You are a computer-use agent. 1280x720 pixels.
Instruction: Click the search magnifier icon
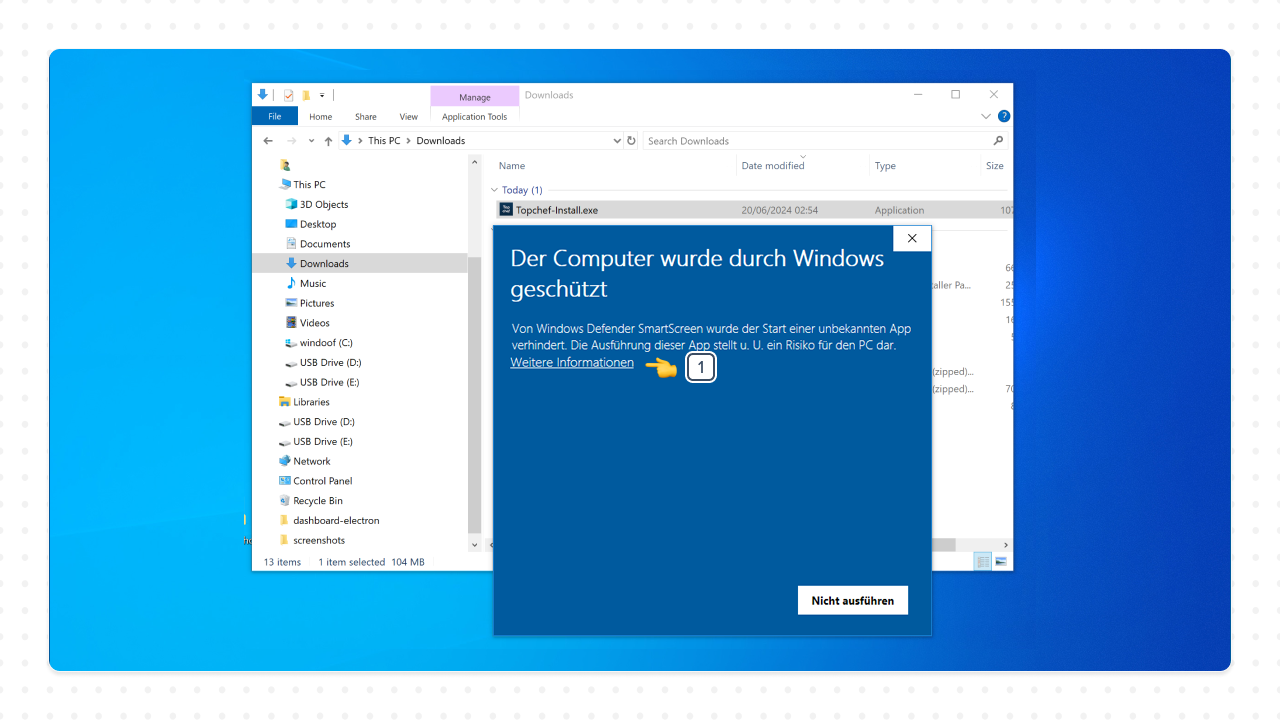pos(998,141)
